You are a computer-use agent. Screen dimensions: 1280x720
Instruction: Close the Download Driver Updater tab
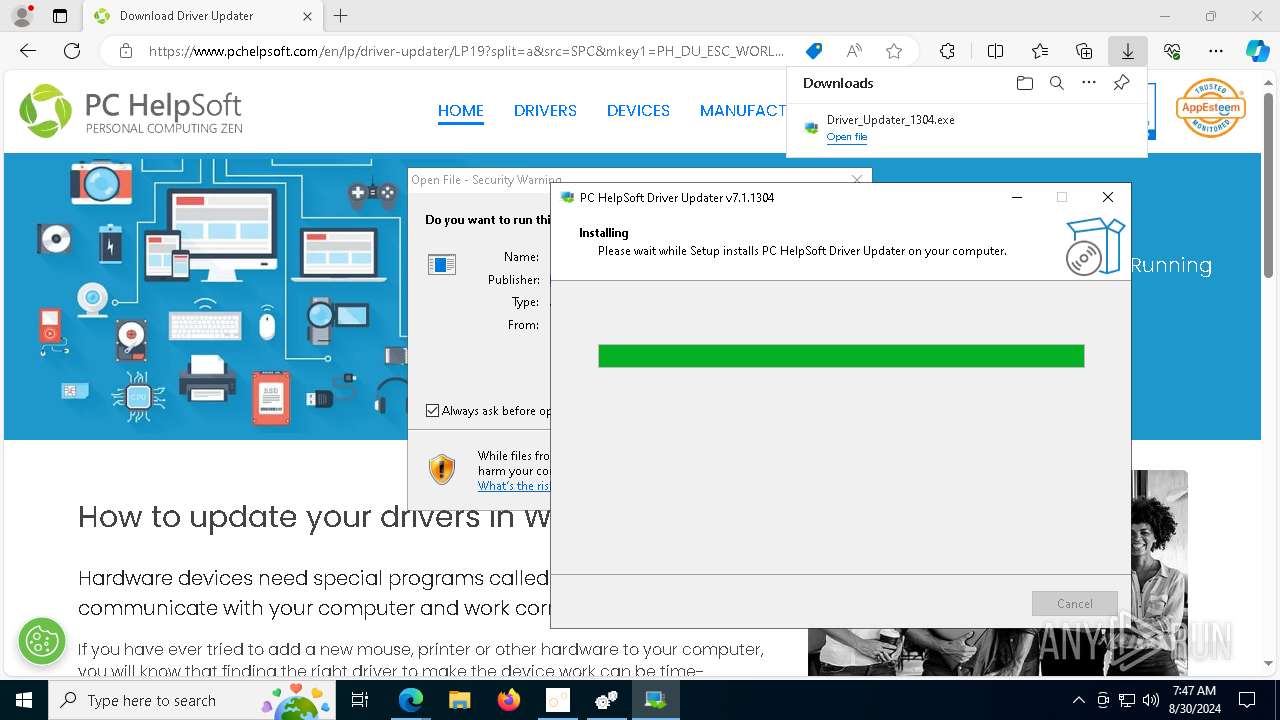pyautogui.click(x=307, y=16)
